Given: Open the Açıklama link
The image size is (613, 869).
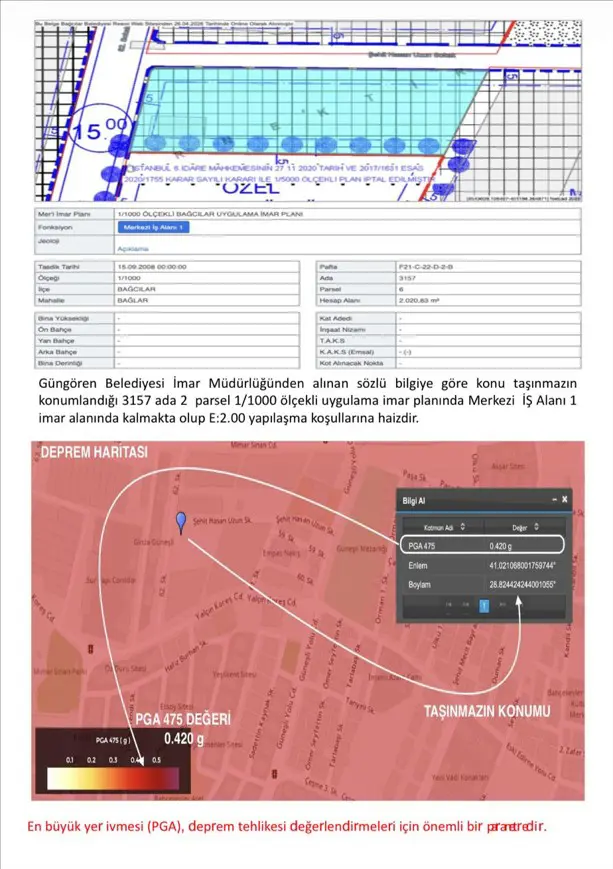Looking at the screenshot, I should pos(132,249).
